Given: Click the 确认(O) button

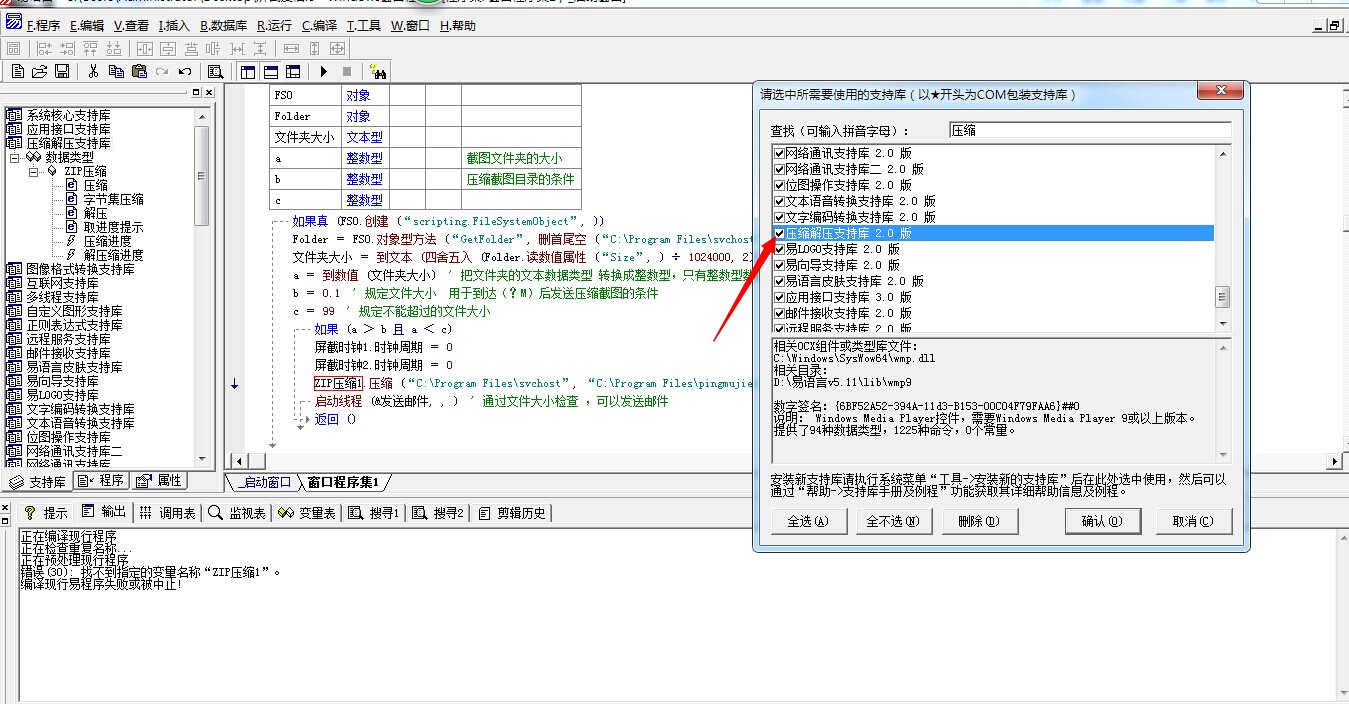Looking at the screenshot, I should (x=1102, y=521).
